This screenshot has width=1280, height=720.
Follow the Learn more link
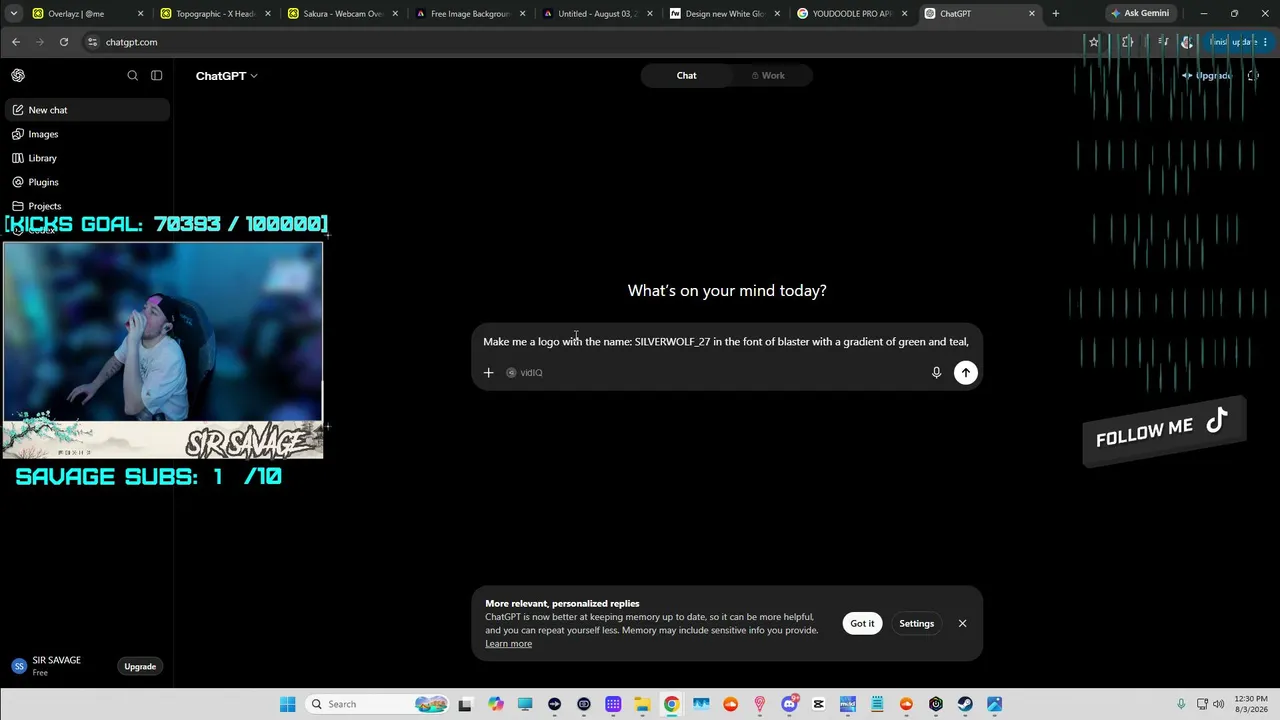point(508,643)
